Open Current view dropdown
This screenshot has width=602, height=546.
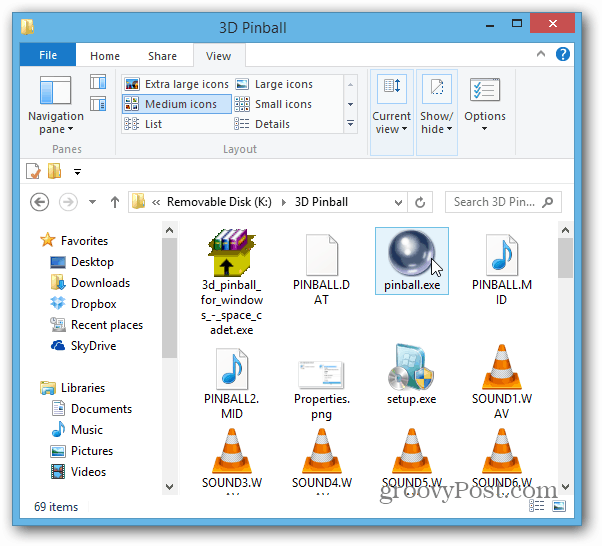(391, 112)
